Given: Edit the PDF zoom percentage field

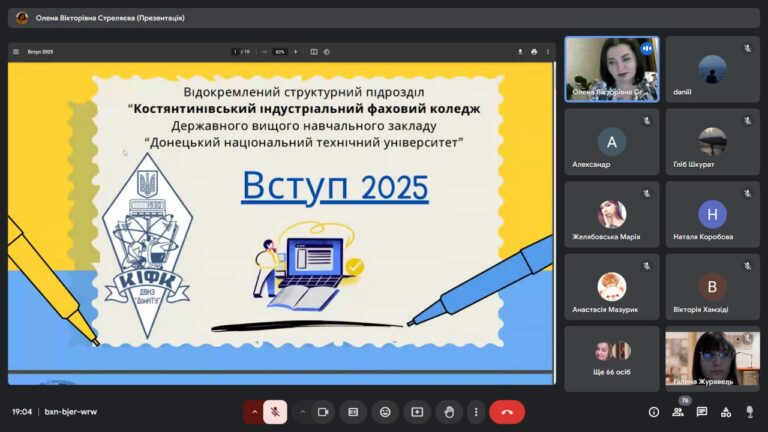Looking at the screenshot, I should [x=280, y=51].
